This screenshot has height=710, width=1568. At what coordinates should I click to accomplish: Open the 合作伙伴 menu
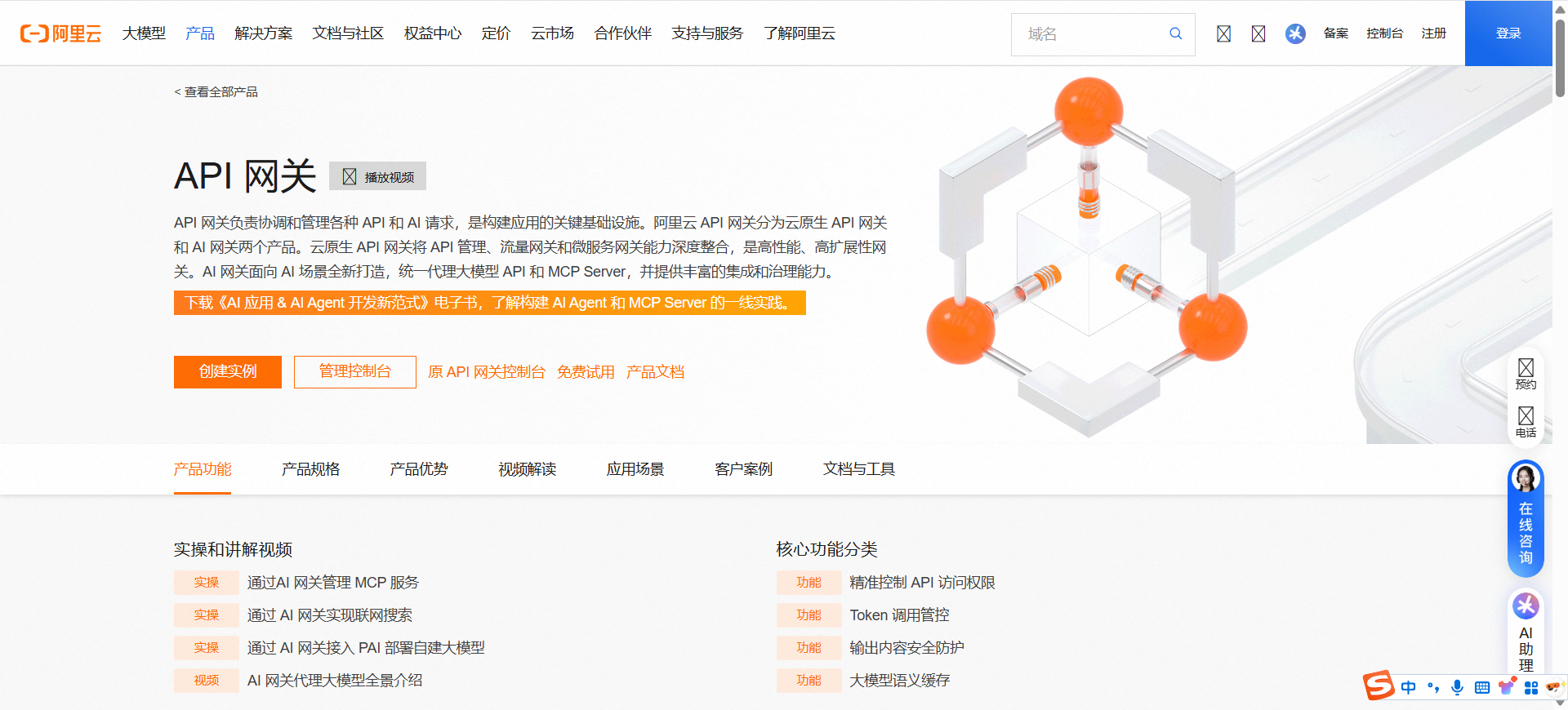click(622, 33)
